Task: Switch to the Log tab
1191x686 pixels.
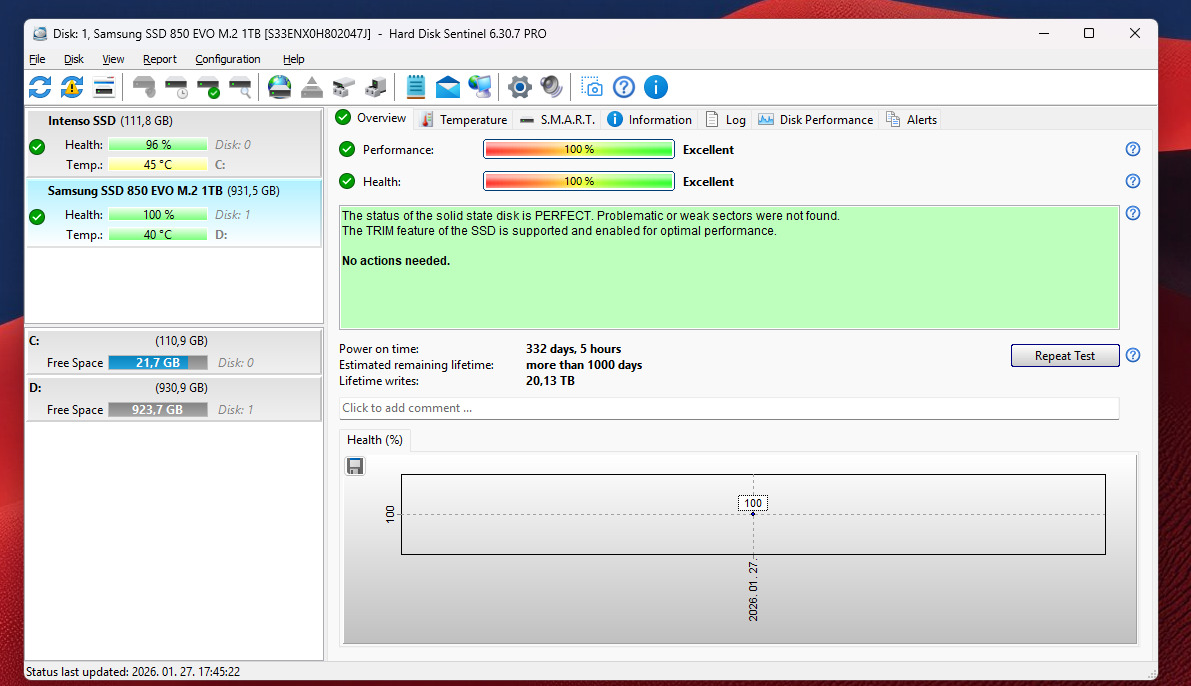Action: pos(725,119)
